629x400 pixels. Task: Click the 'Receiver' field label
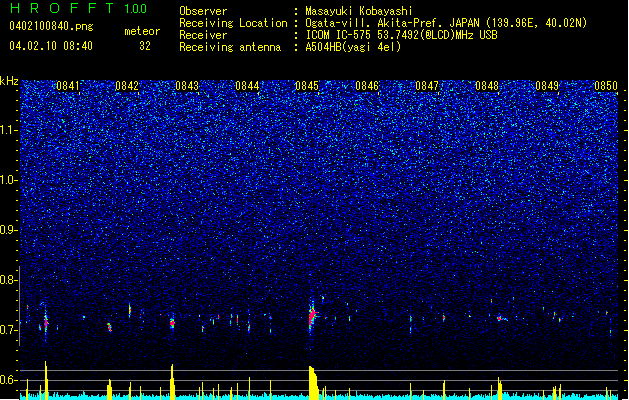(203, 35)
